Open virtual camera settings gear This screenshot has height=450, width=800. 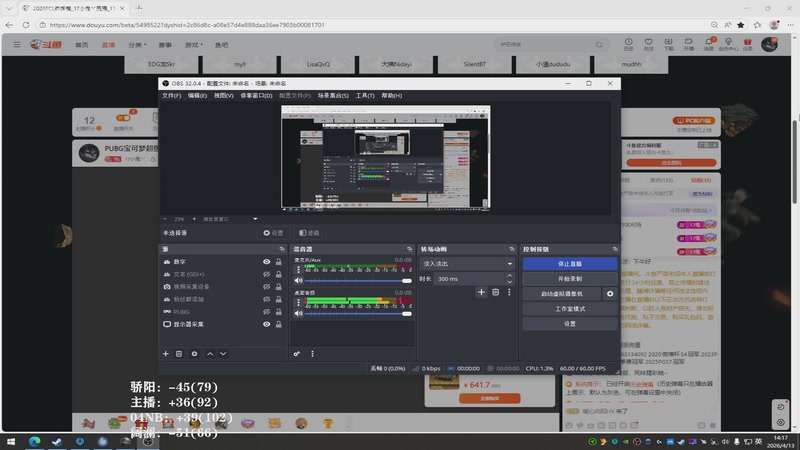coord(610,294)
